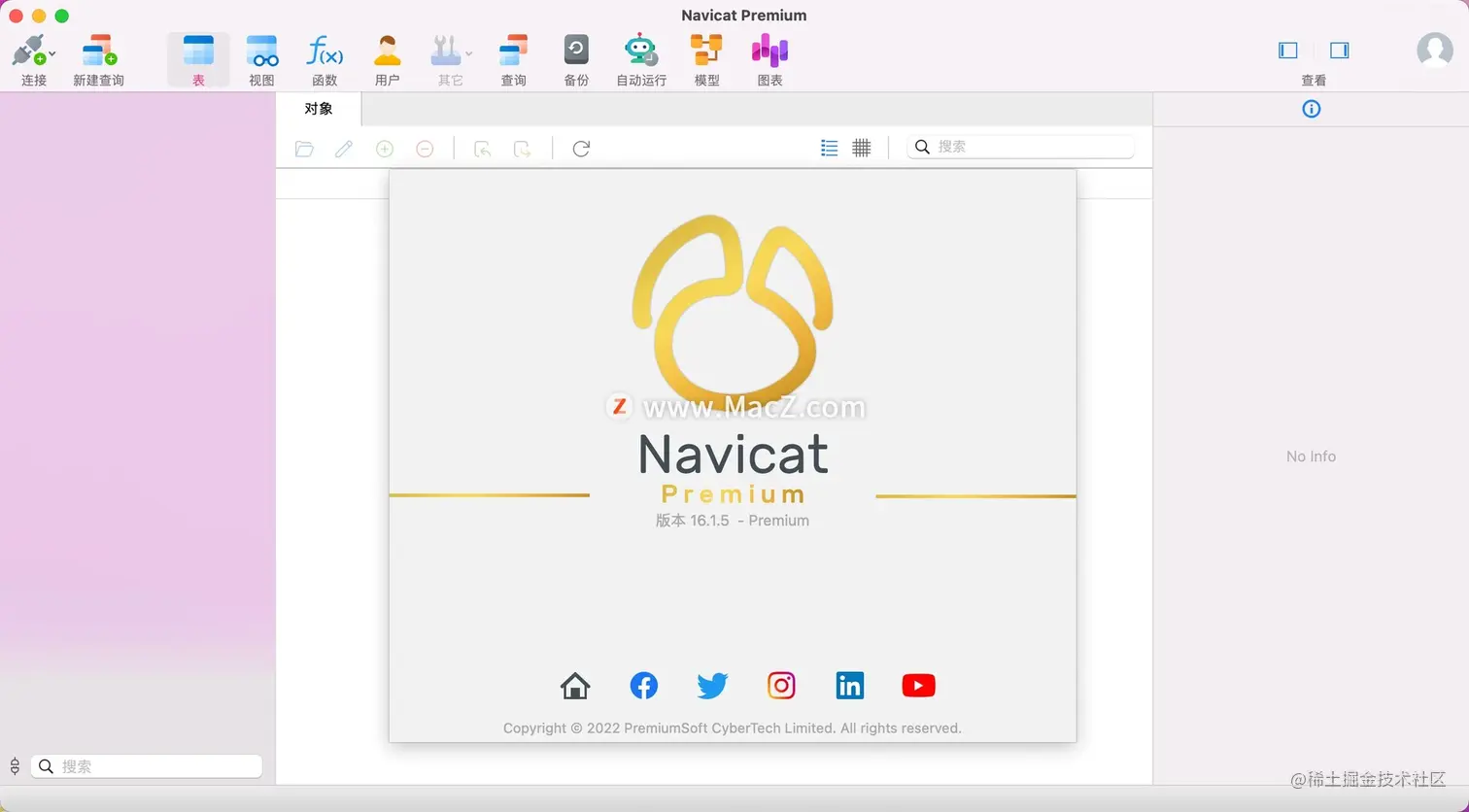Open the Twitter link icon
This screenshot has height=812, width=1469.
click(712, 686)
